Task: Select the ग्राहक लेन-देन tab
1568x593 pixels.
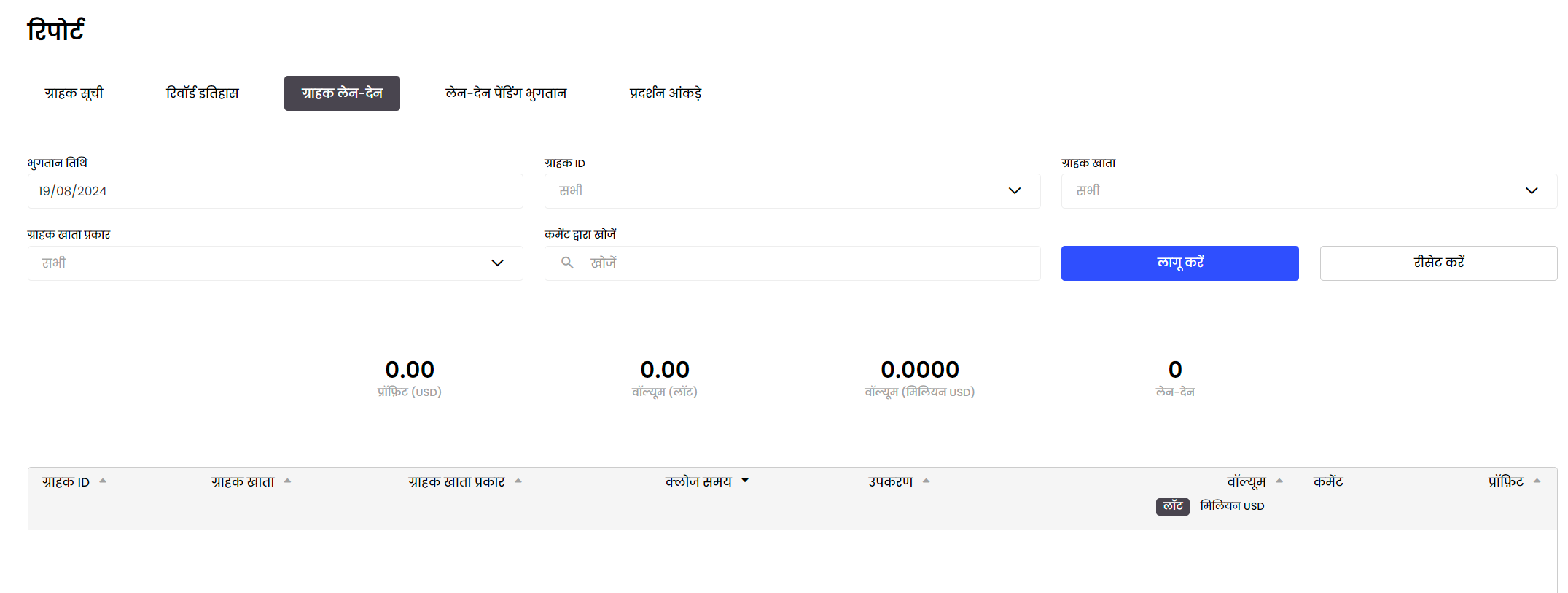Action: point(342,93)
